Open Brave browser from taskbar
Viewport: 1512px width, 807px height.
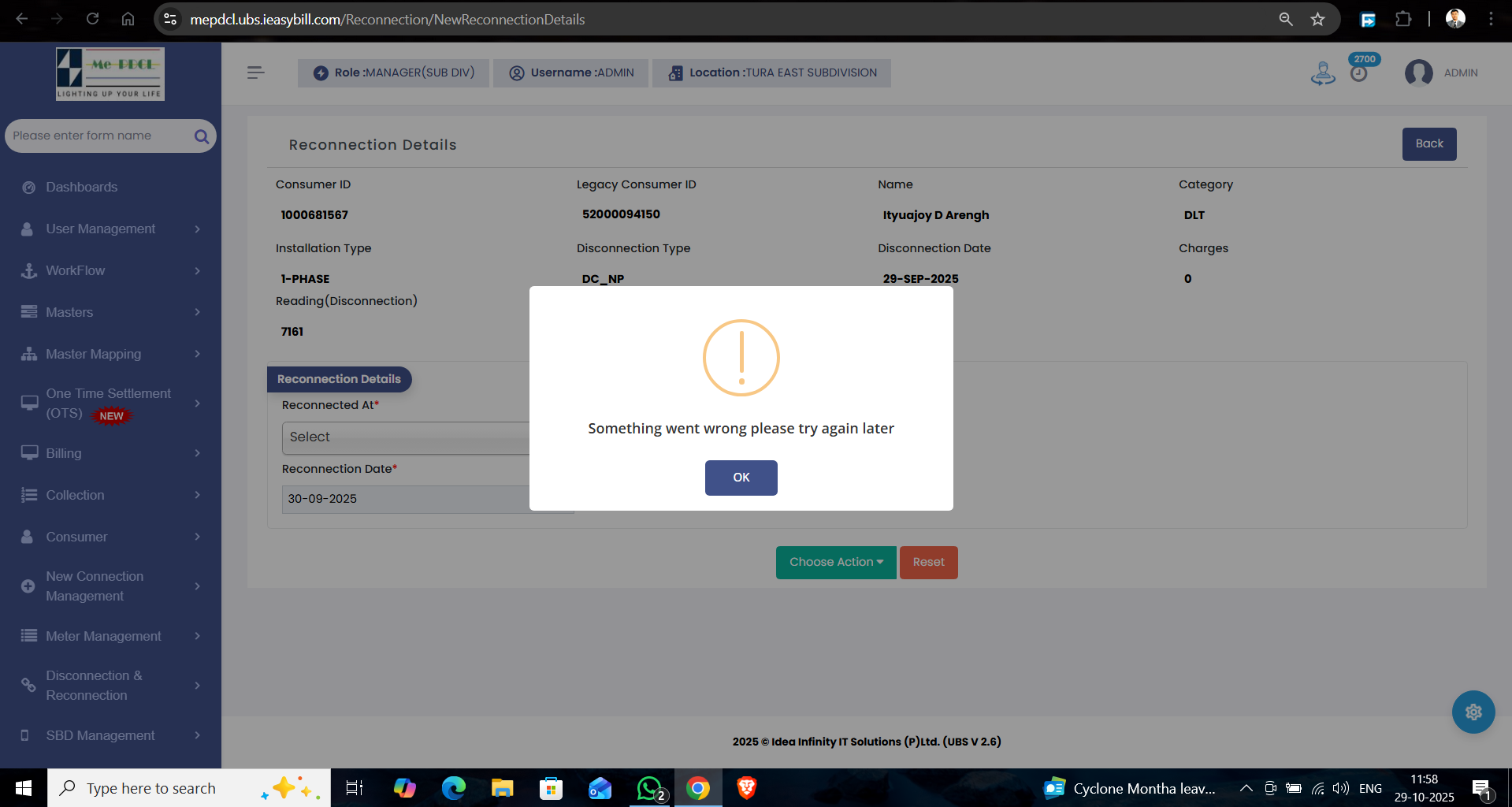pyautogui.click(x=746, y=788)
